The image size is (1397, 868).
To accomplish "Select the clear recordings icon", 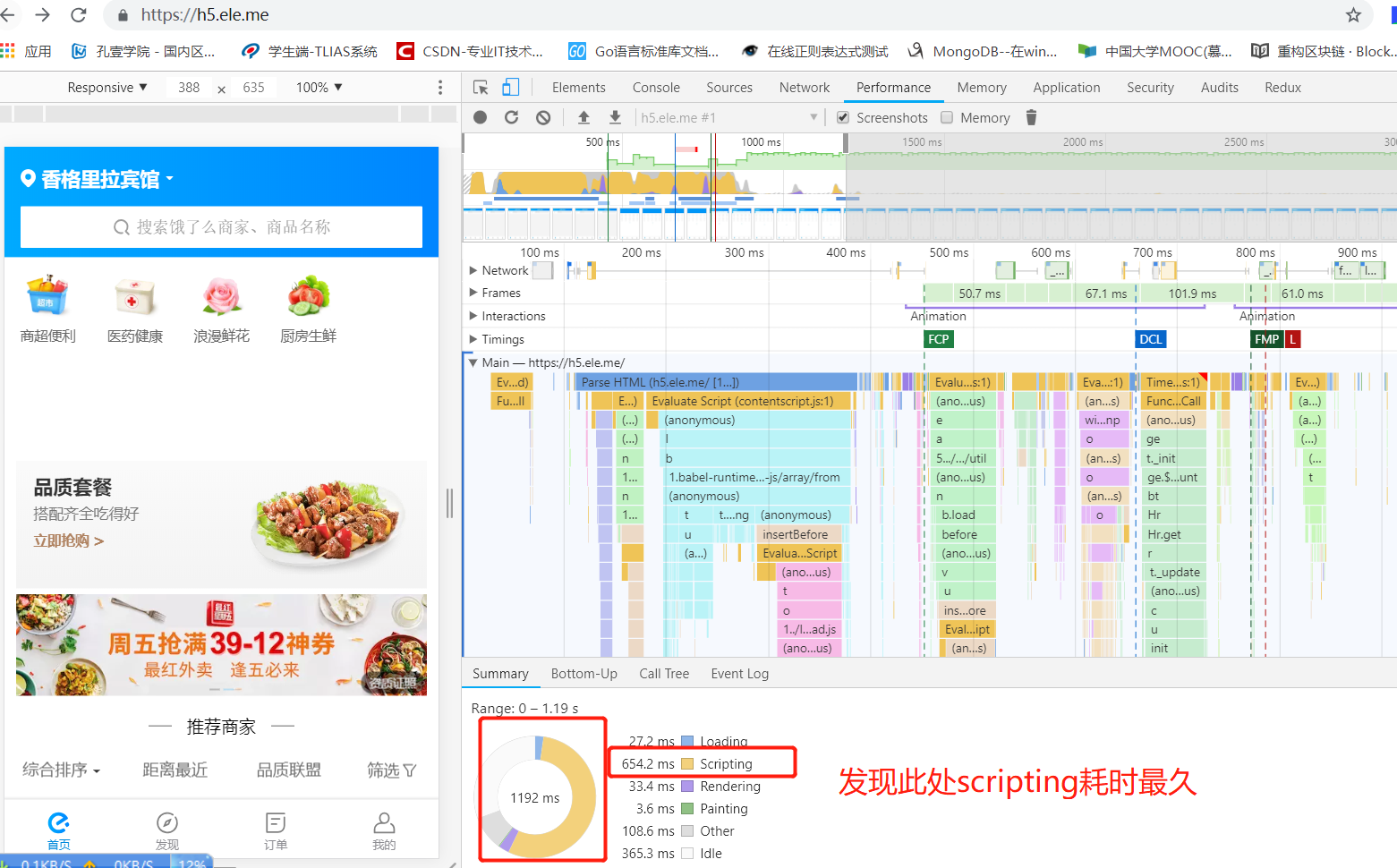I will pyautogui.click(x=541, y=117).
